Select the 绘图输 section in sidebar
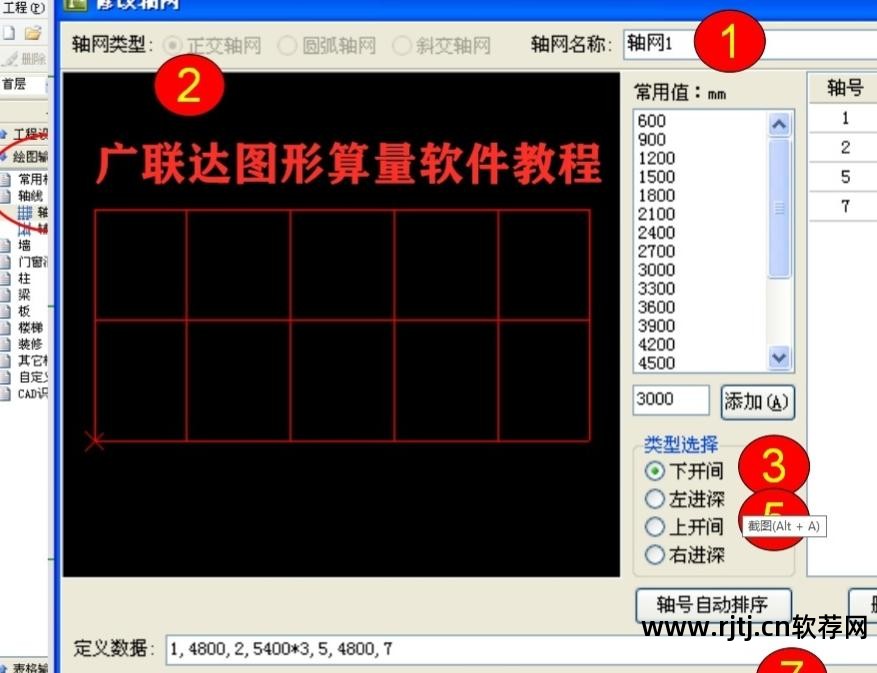 [25, 156]
